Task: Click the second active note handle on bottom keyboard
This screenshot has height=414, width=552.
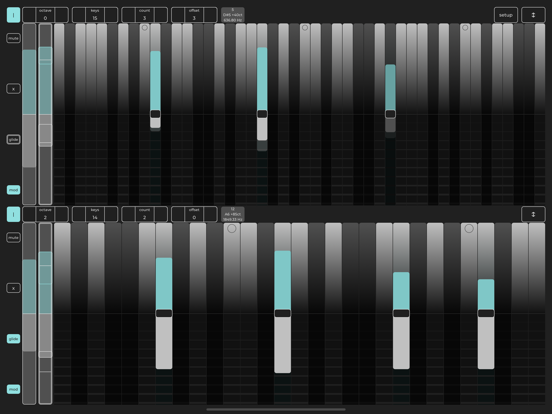Action: pyautogui.click(x=283, y=313)
